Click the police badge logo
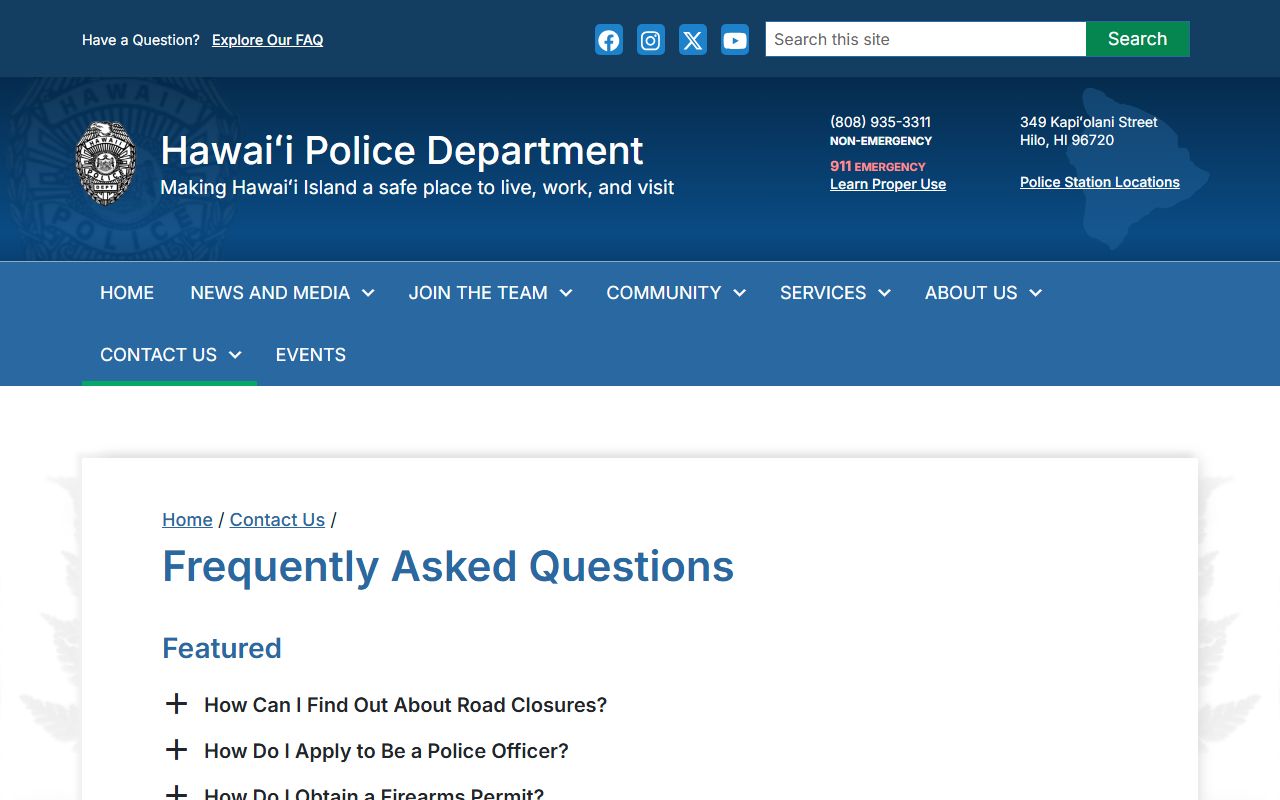1280x800 pixels. (106, 164)
